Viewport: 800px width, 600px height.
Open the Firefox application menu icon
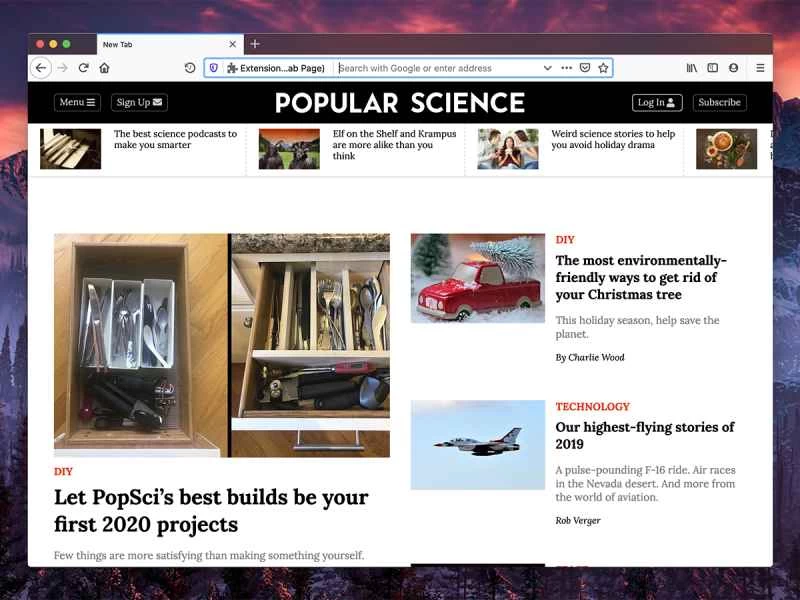760,68
